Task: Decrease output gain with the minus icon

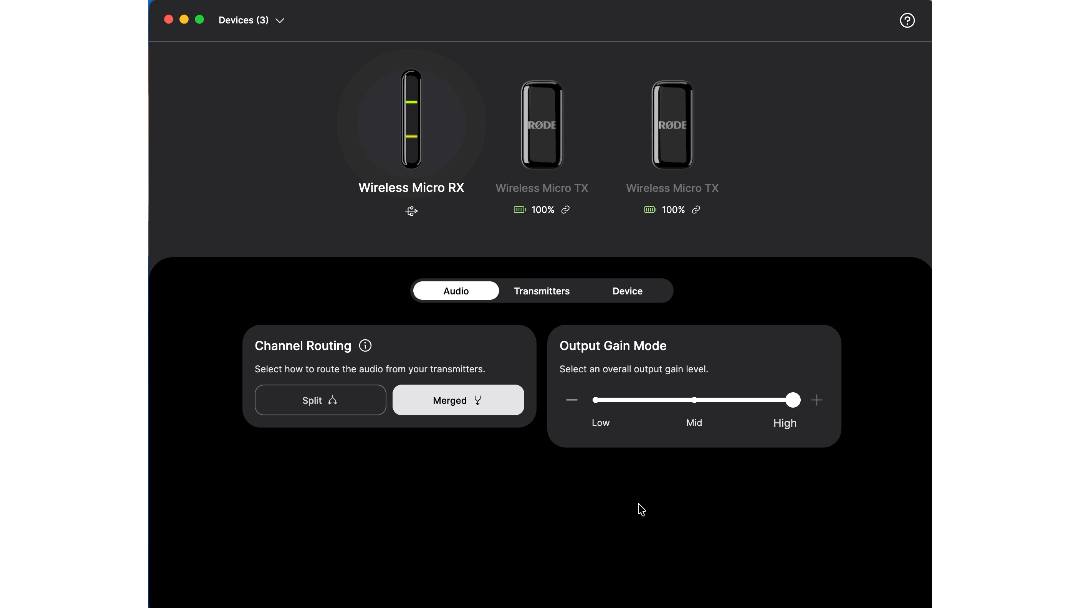Action: coord(572,400)
